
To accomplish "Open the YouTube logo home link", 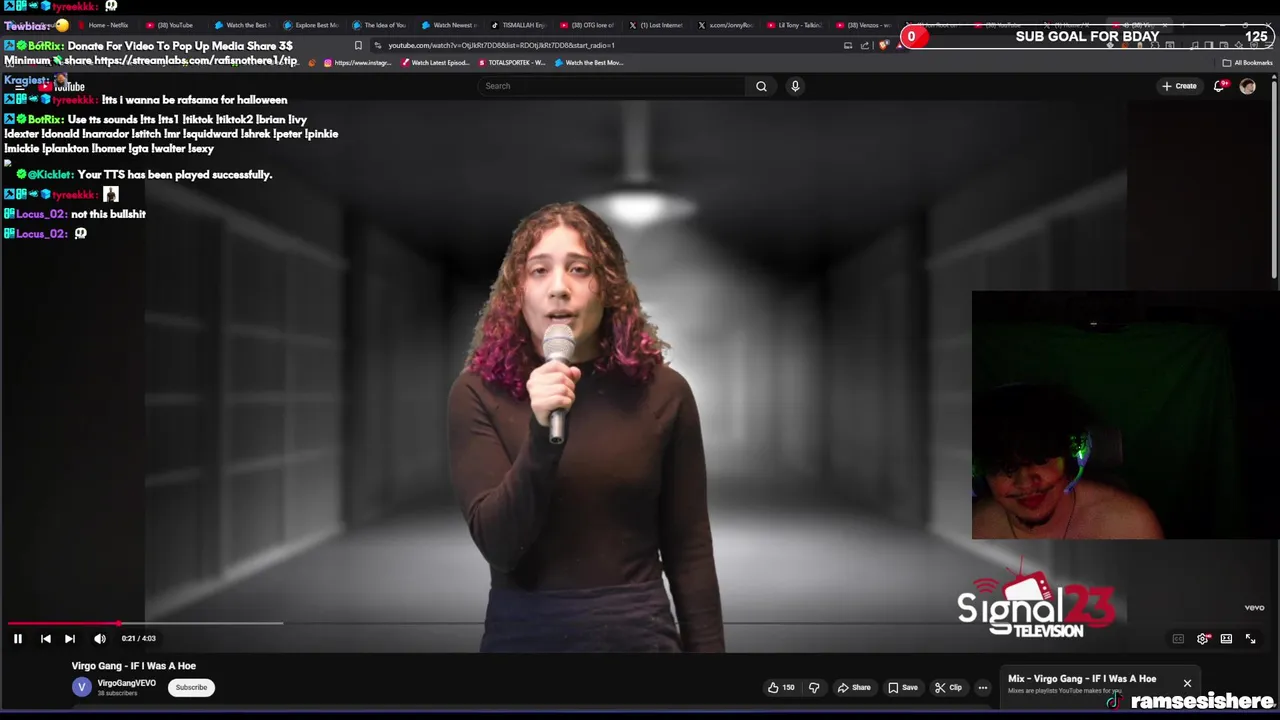I will pyautogui.click(x=60, y=86).
